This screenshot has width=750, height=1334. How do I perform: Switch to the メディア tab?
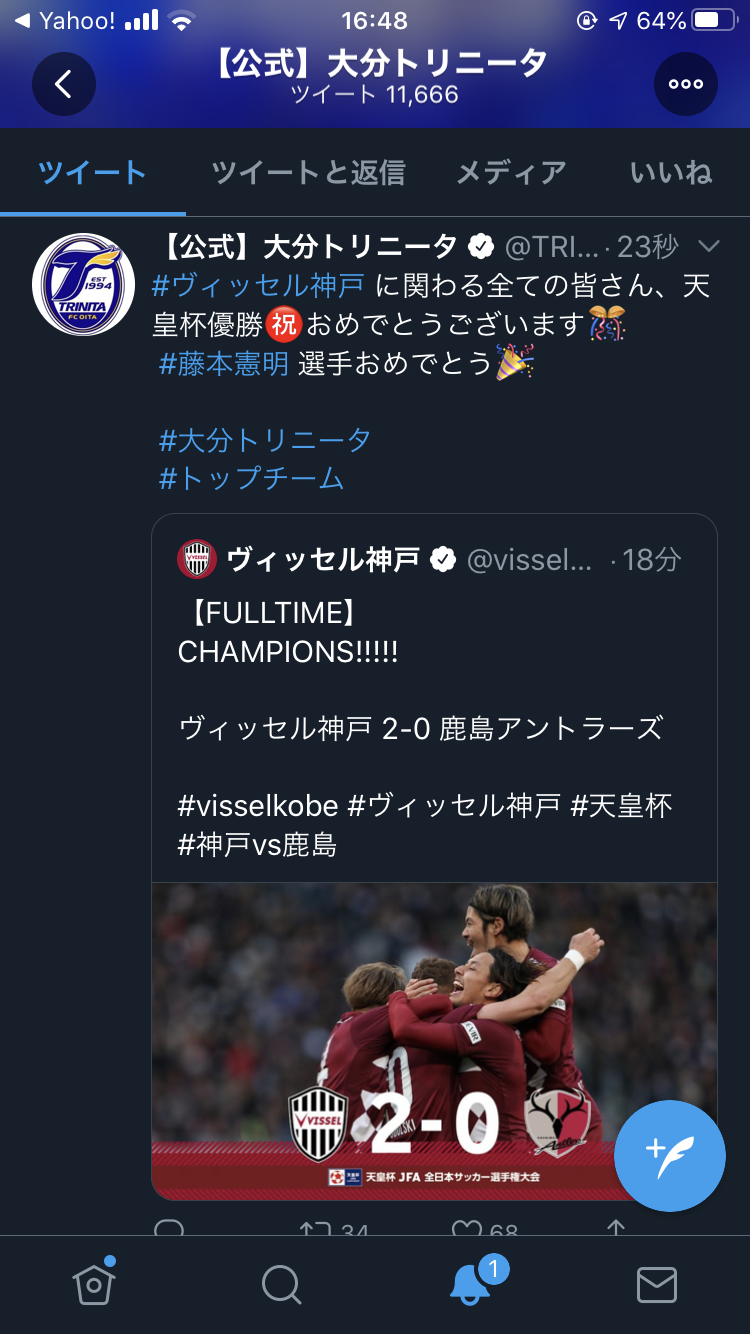(x=511, y=173)
